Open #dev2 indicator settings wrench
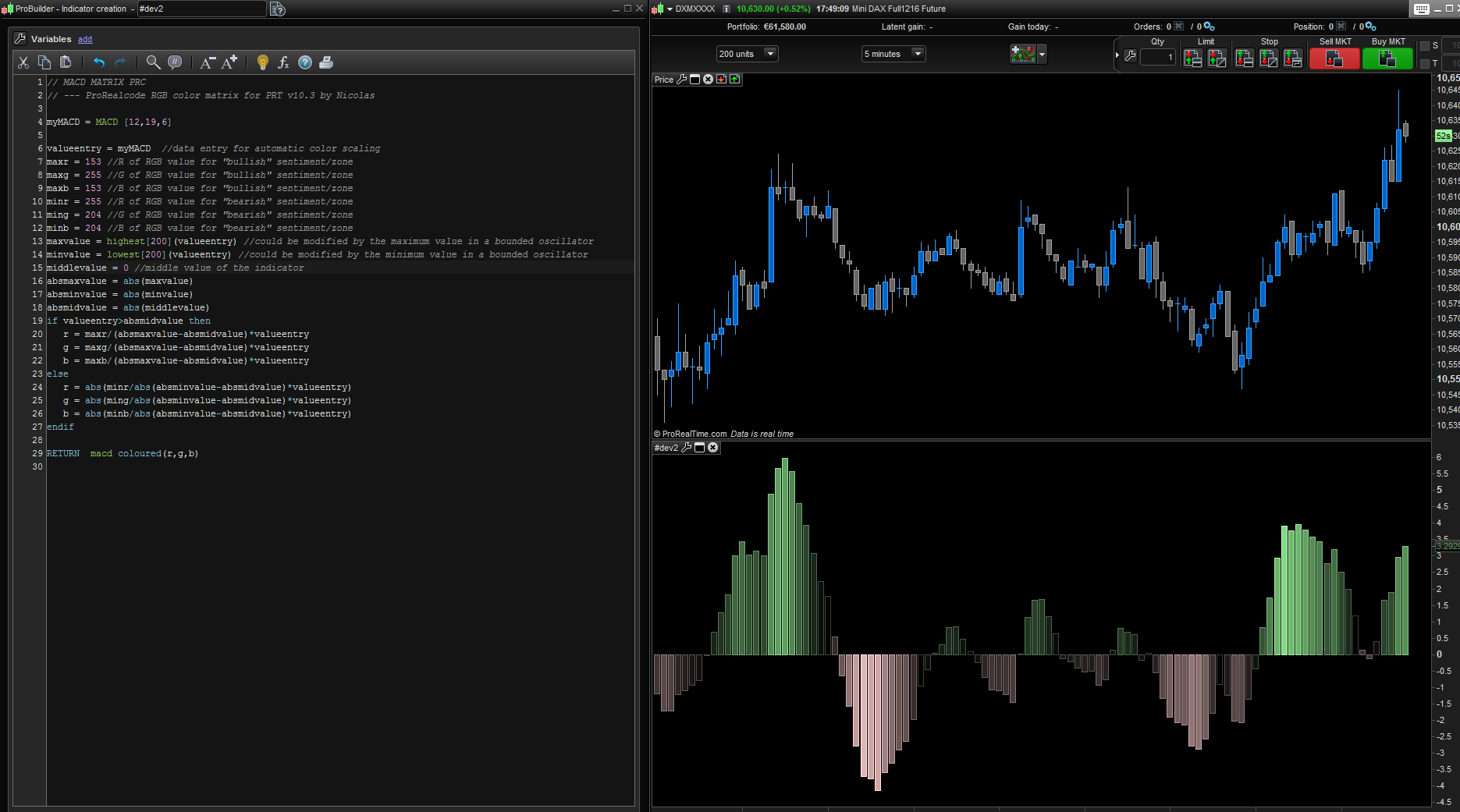 tap(687, 448)
